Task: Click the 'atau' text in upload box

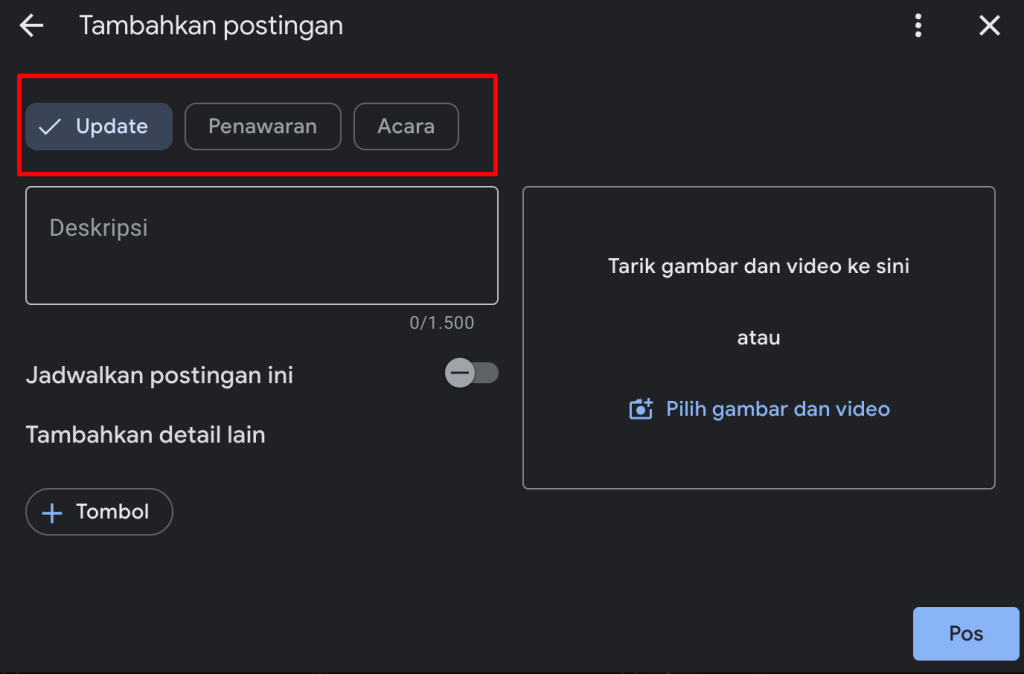Action: (x=758, y=338)
